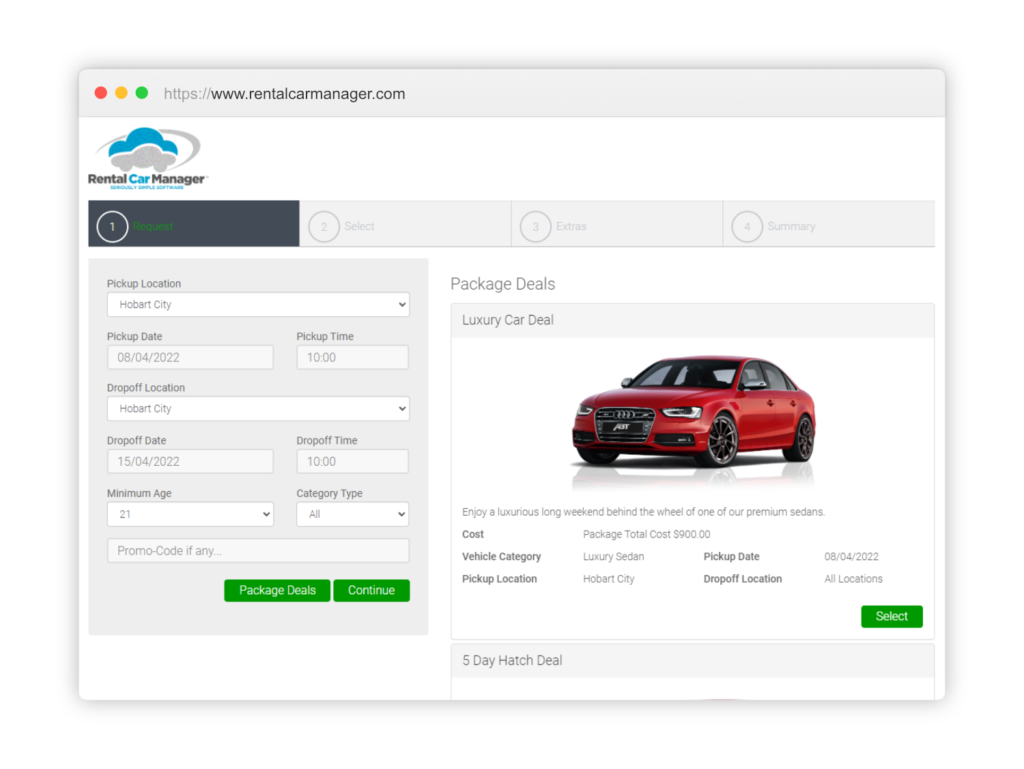Click the browser URL address text
This screenshot has height=769, width=1024.
tap(284, 94)
